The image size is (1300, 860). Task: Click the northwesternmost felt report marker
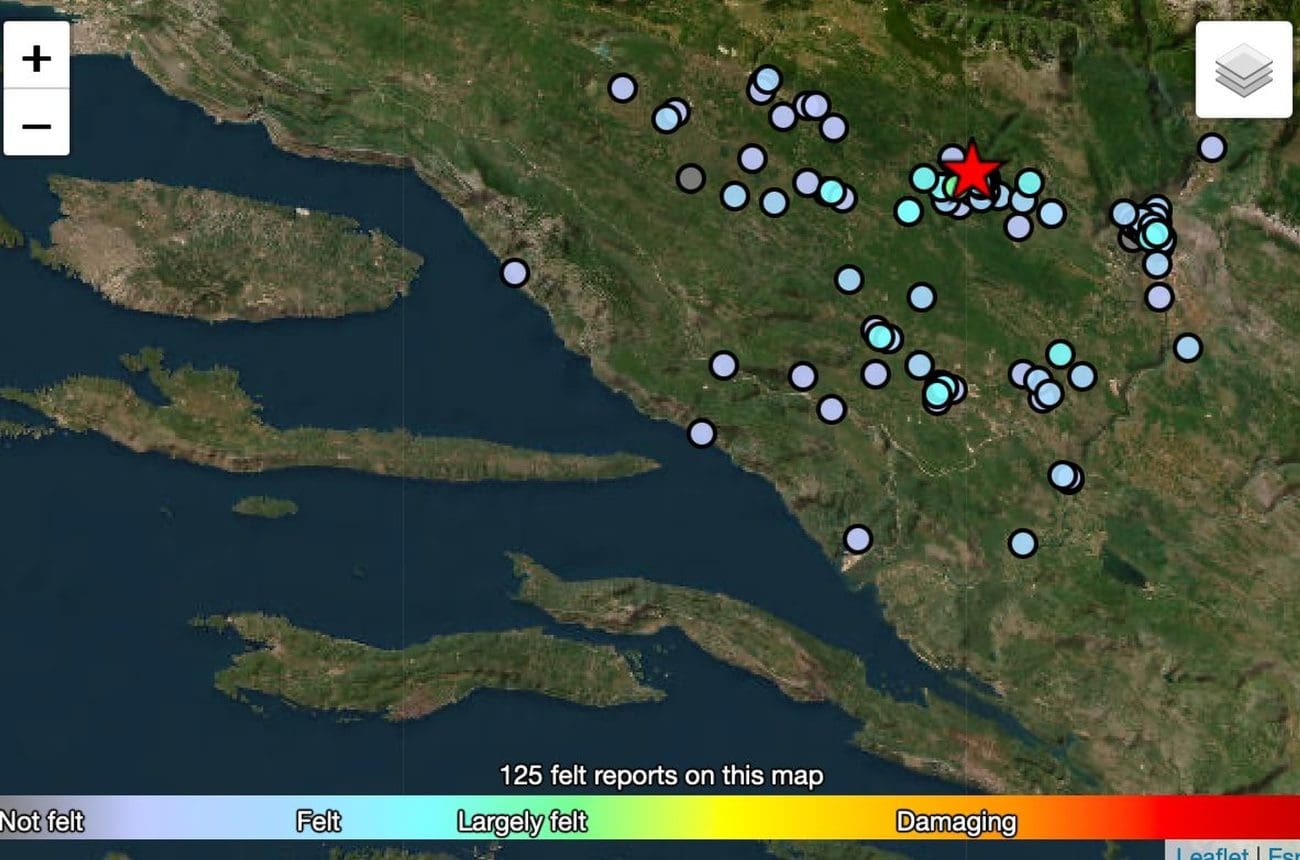[x=622, y=88]
